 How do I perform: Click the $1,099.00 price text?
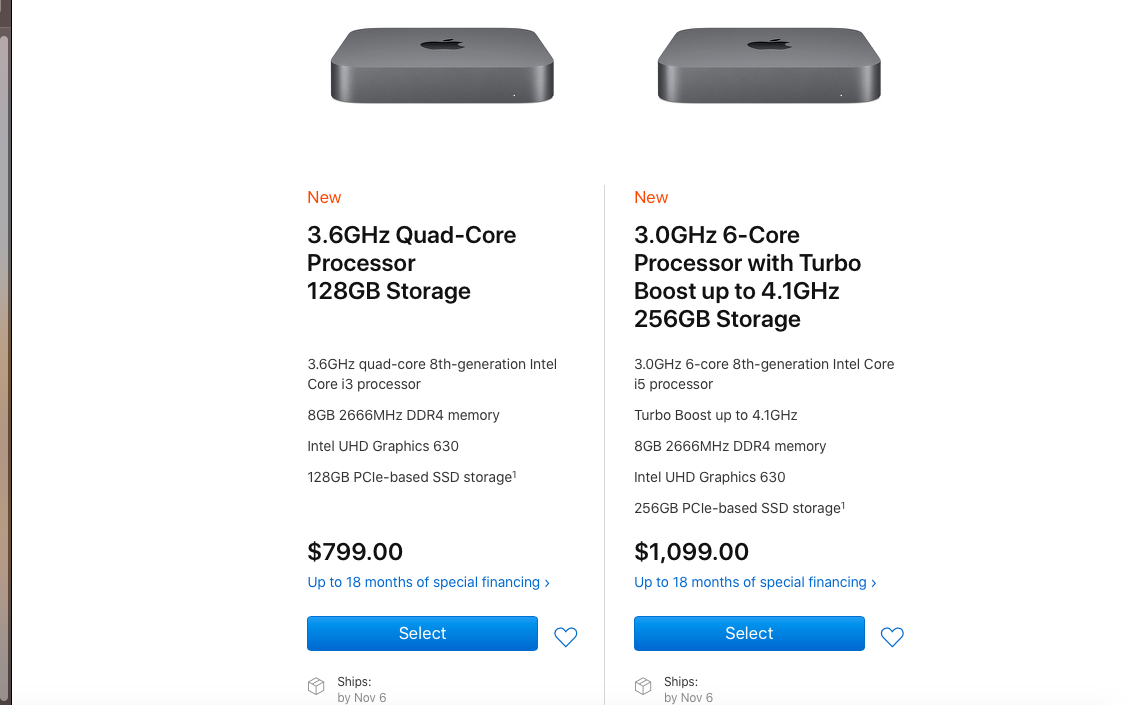[691, 552]
